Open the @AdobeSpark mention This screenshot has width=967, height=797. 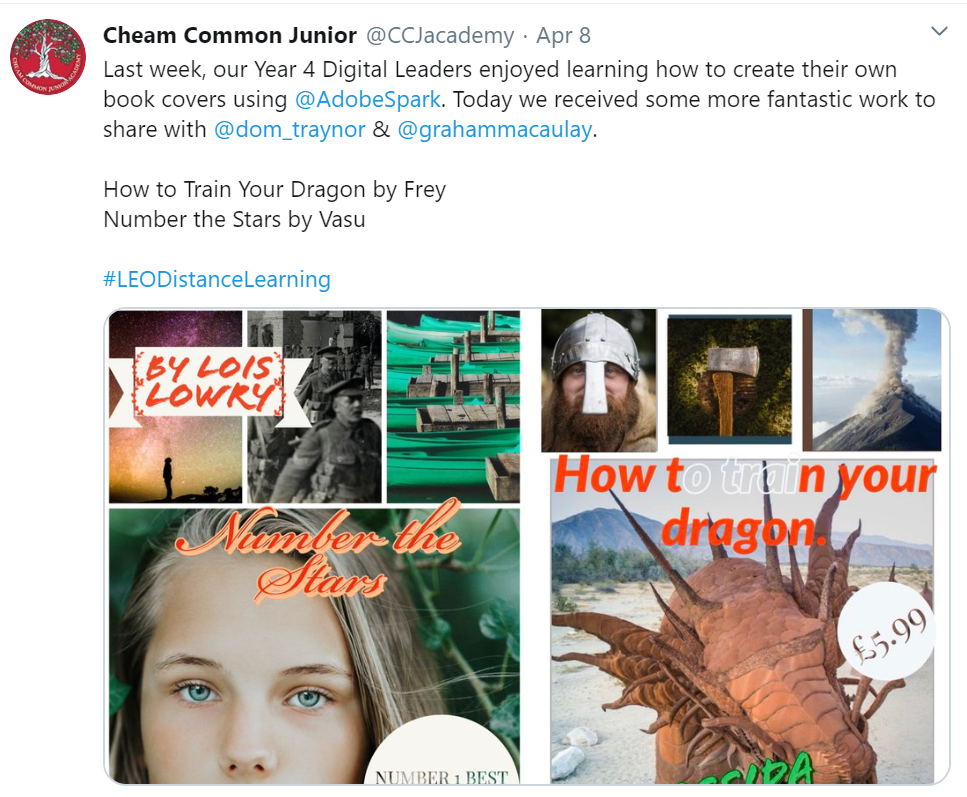point(368,99)
